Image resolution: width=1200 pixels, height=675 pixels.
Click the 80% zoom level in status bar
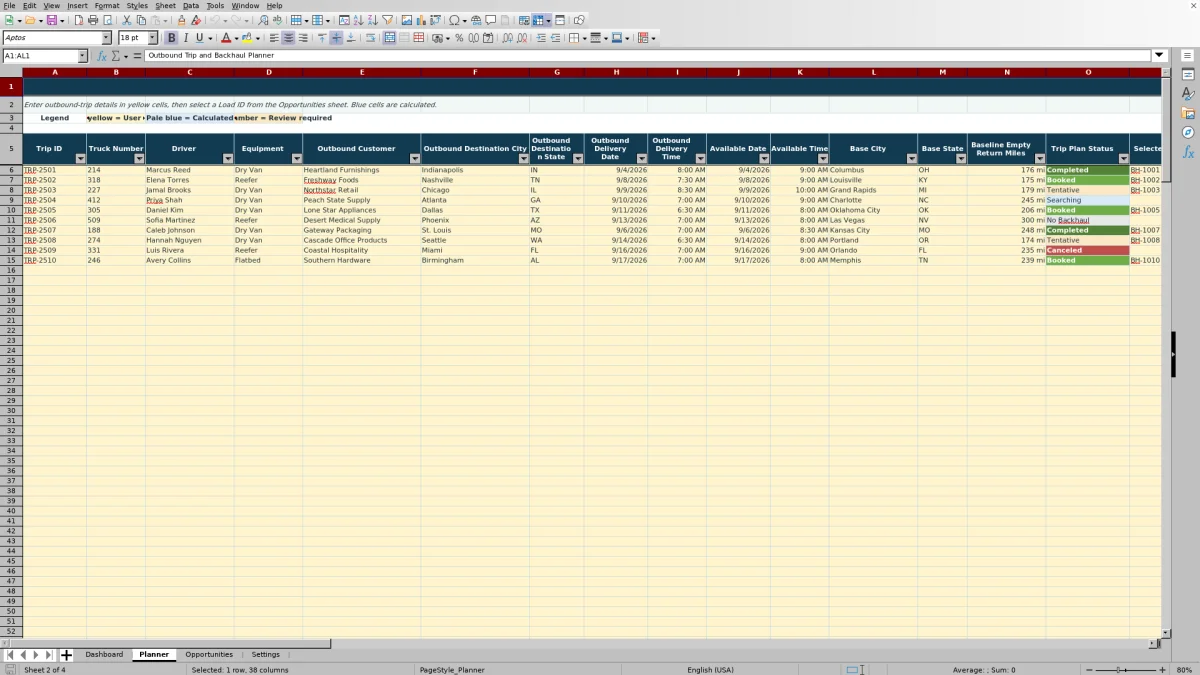[1184, 670]
